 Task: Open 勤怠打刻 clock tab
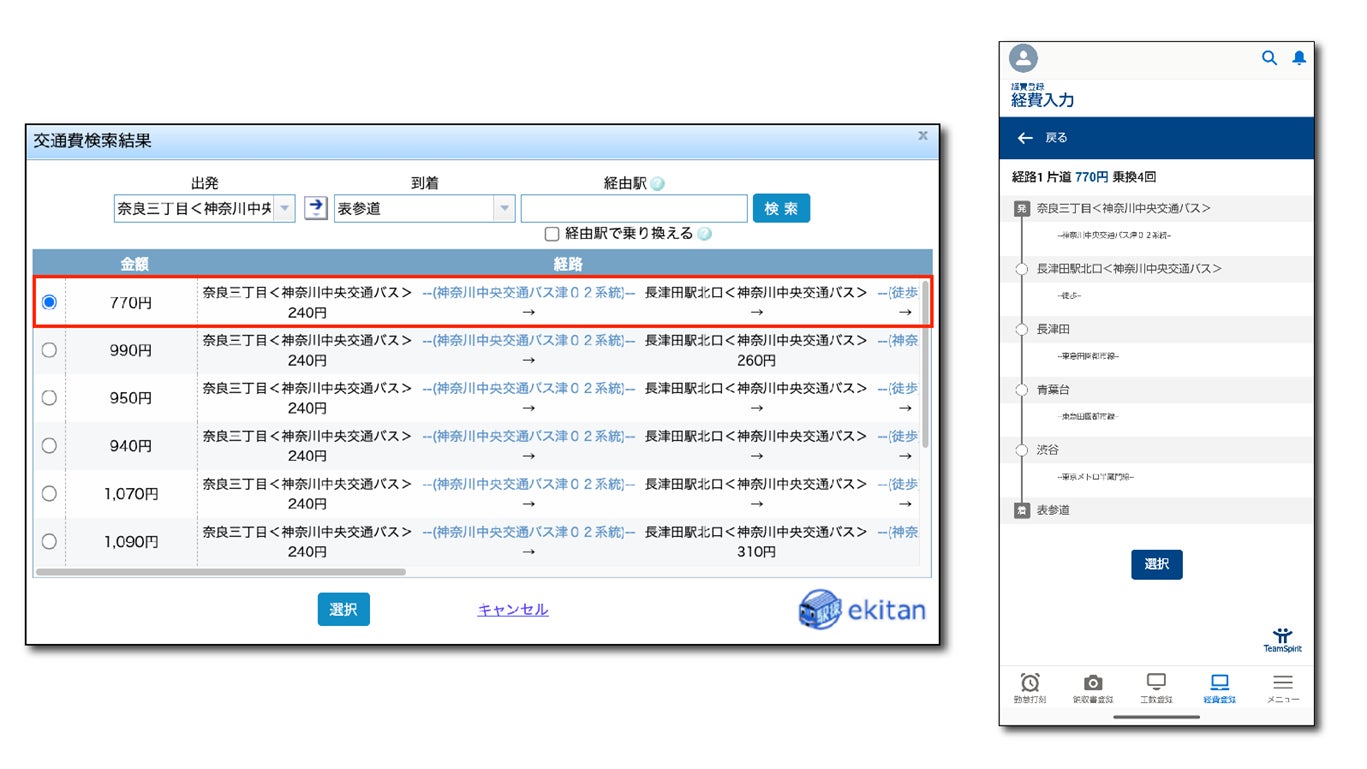click(1029, 688)
